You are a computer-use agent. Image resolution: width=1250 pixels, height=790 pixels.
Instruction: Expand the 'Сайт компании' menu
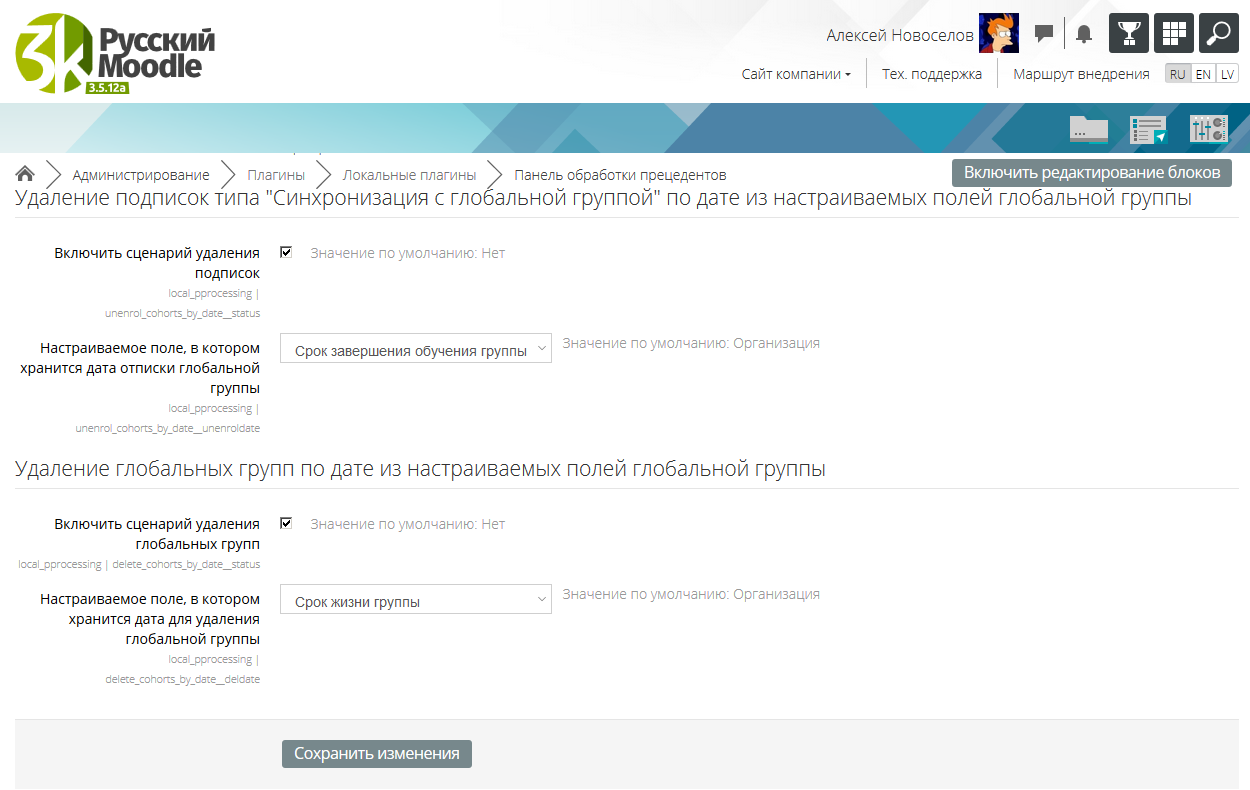tap(796, 74)
